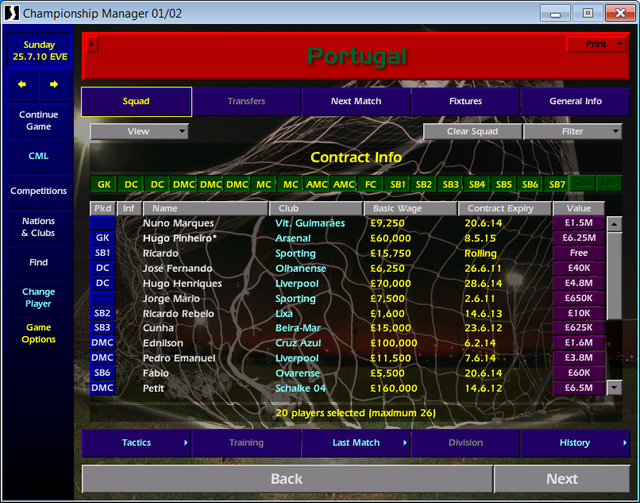The height and width of the screenshot is (503, 640).
Task: Toggle the SB7 position slot
Action: tap(557, 185)
